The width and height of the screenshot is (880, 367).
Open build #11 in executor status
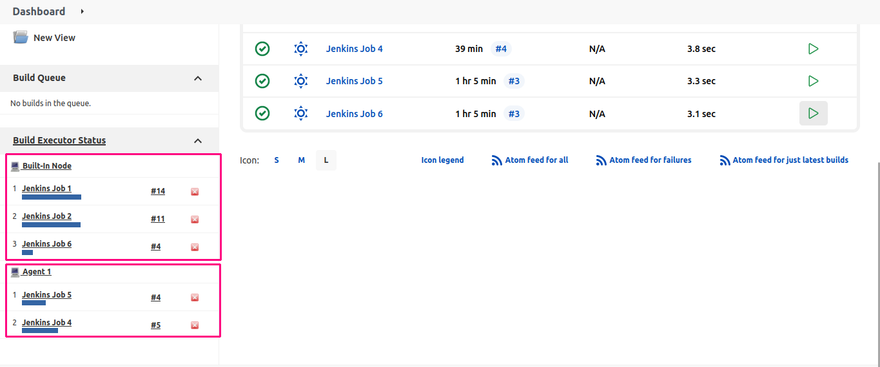coord(158,219)
